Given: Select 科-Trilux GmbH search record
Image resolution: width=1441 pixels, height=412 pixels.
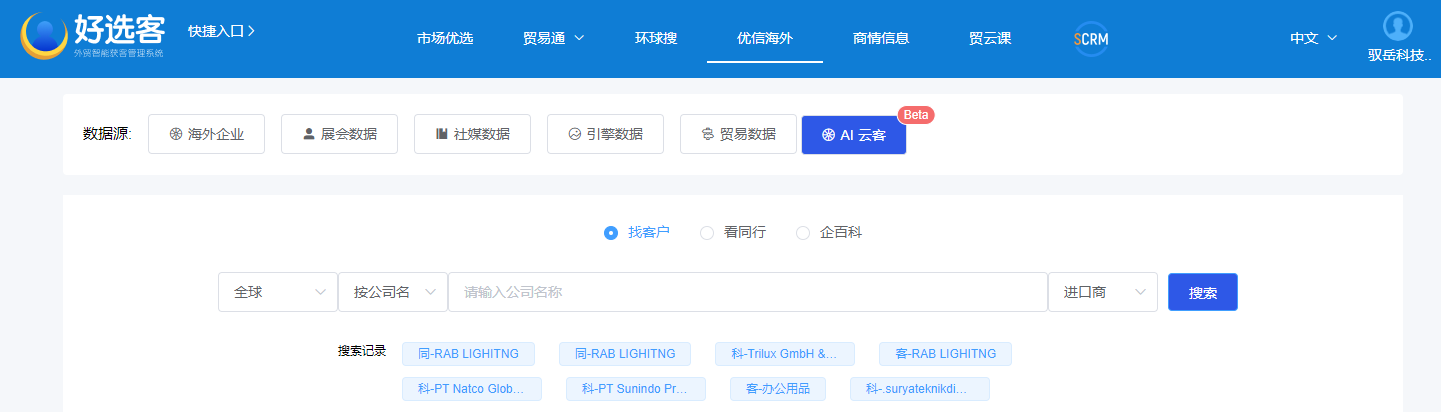Looking at the screenshot, I should (x=785, y=354).
